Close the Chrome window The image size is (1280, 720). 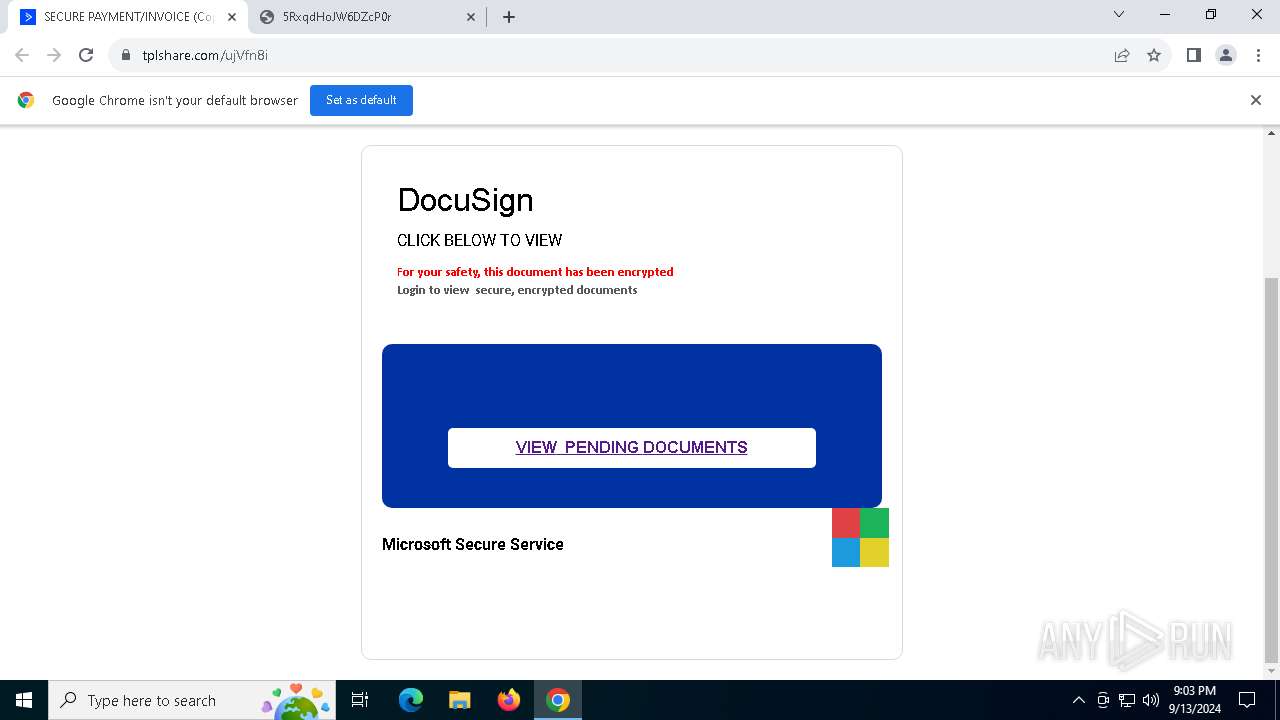point(1257,14)
